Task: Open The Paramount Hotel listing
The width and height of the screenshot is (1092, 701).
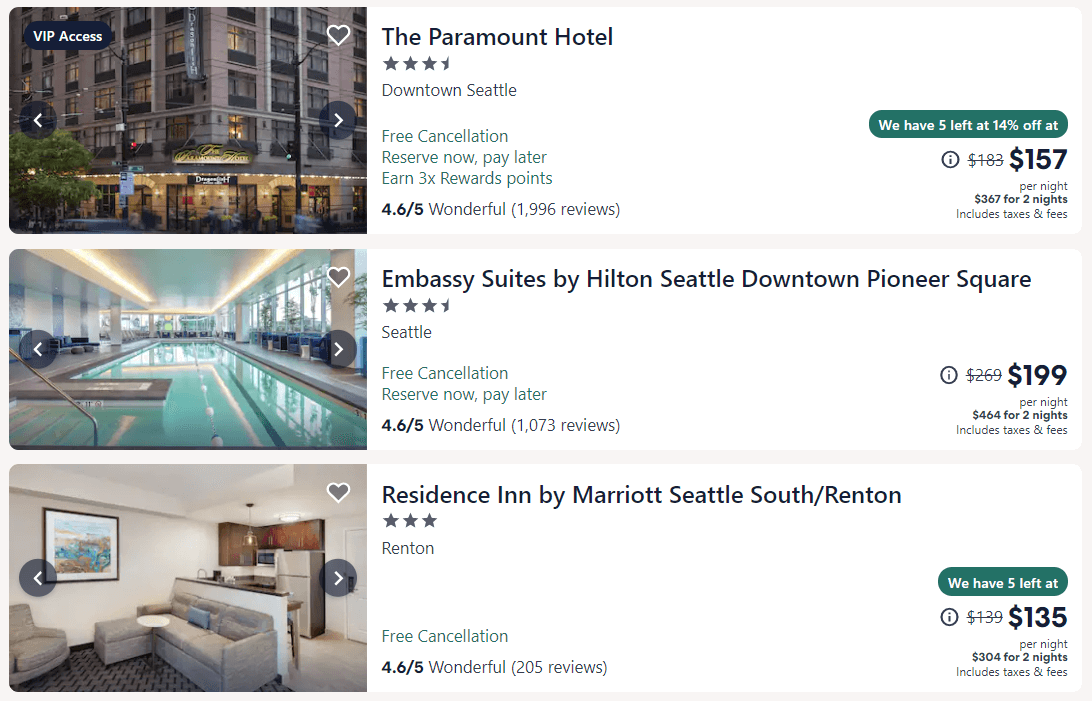Action: click(x=497, y=37)
